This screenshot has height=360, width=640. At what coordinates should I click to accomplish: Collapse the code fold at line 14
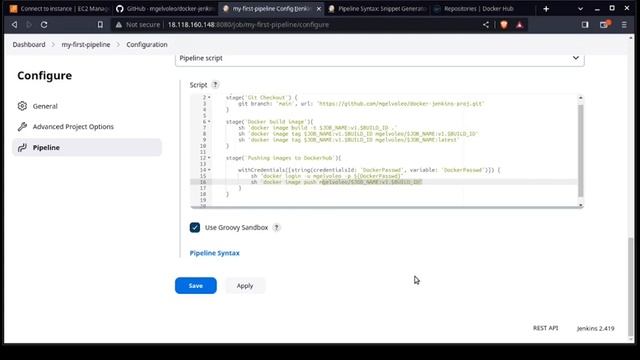tap(209, 170)
